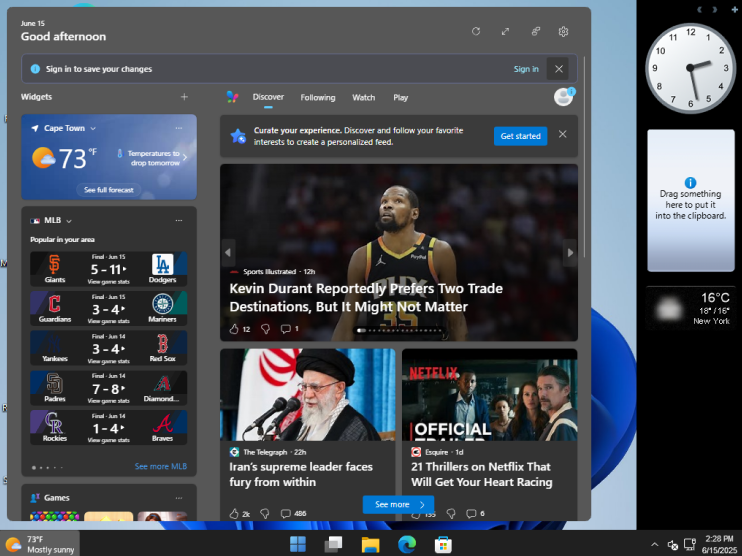742x556 pixels.
Task: Open Microsoft Store from taskbar
Action: [443, 544]
